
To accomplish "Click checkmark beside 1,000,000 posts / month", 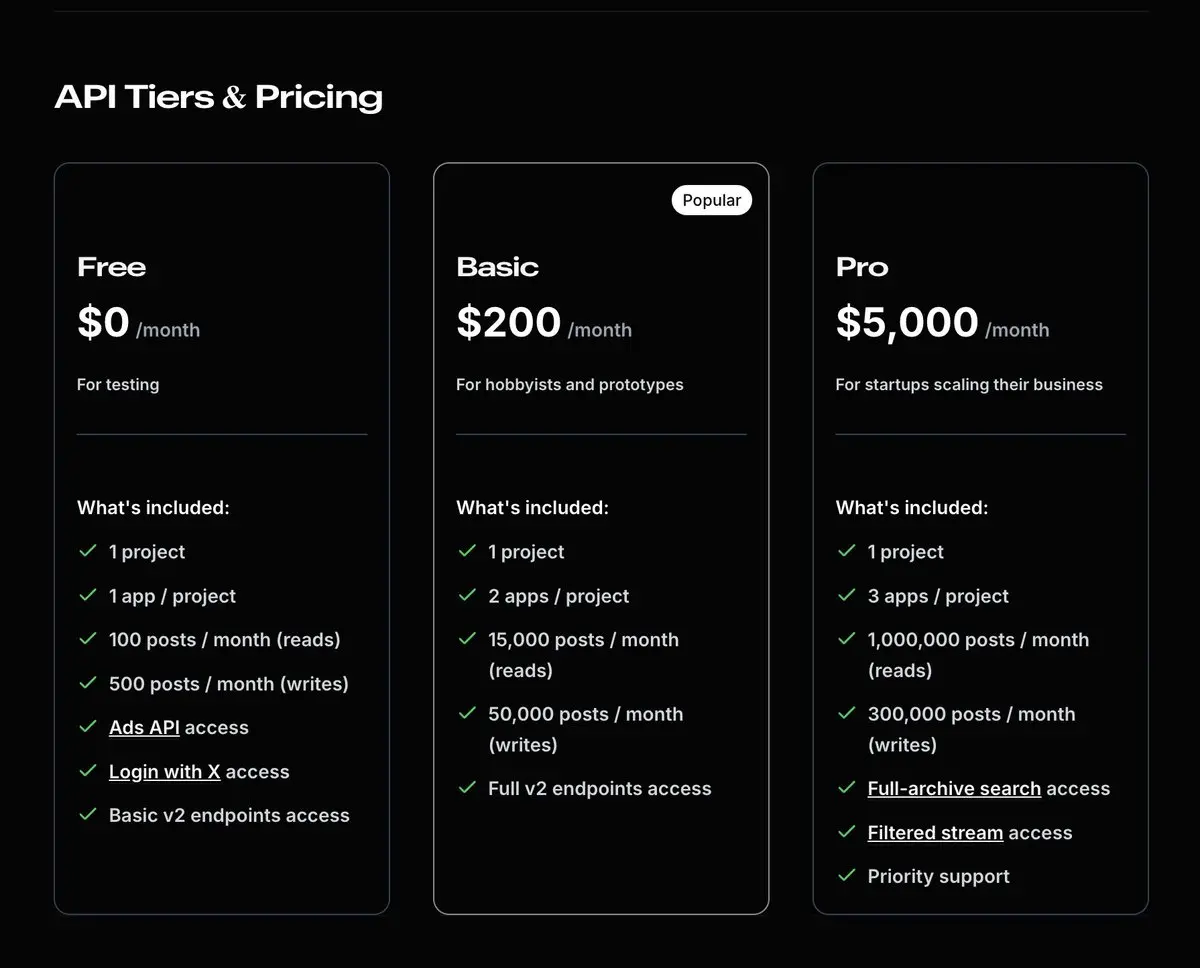I will coord(847,638).
